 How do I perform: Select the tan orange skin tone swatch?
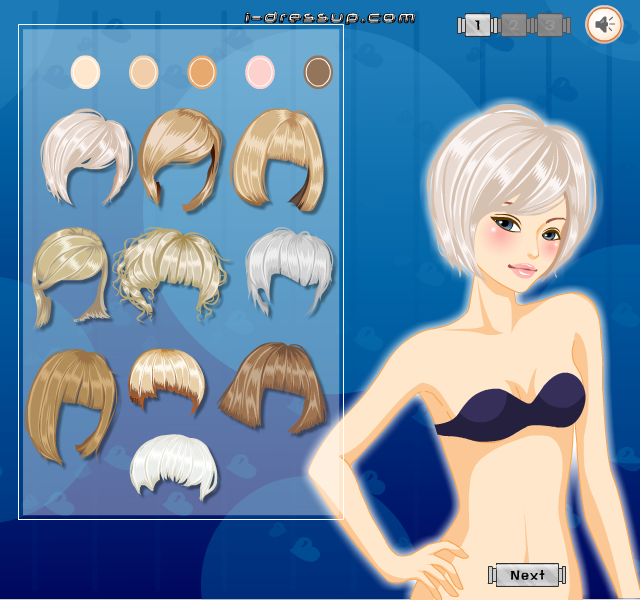click(202, 72)
